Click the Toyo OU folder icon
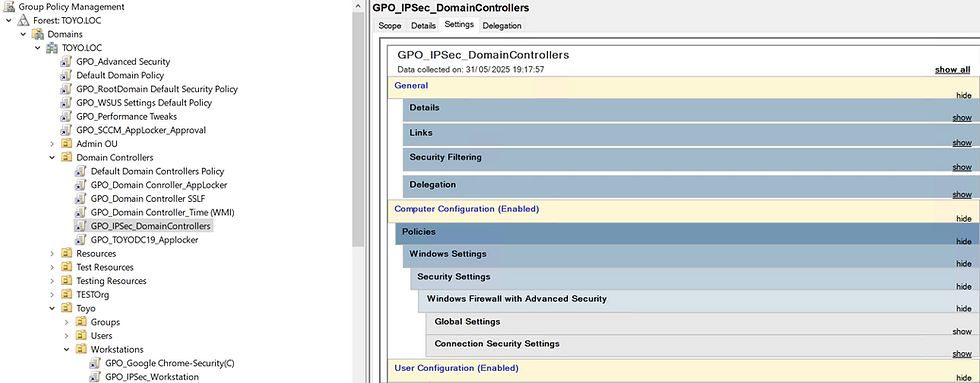980x383 pixels. [66, 309]
